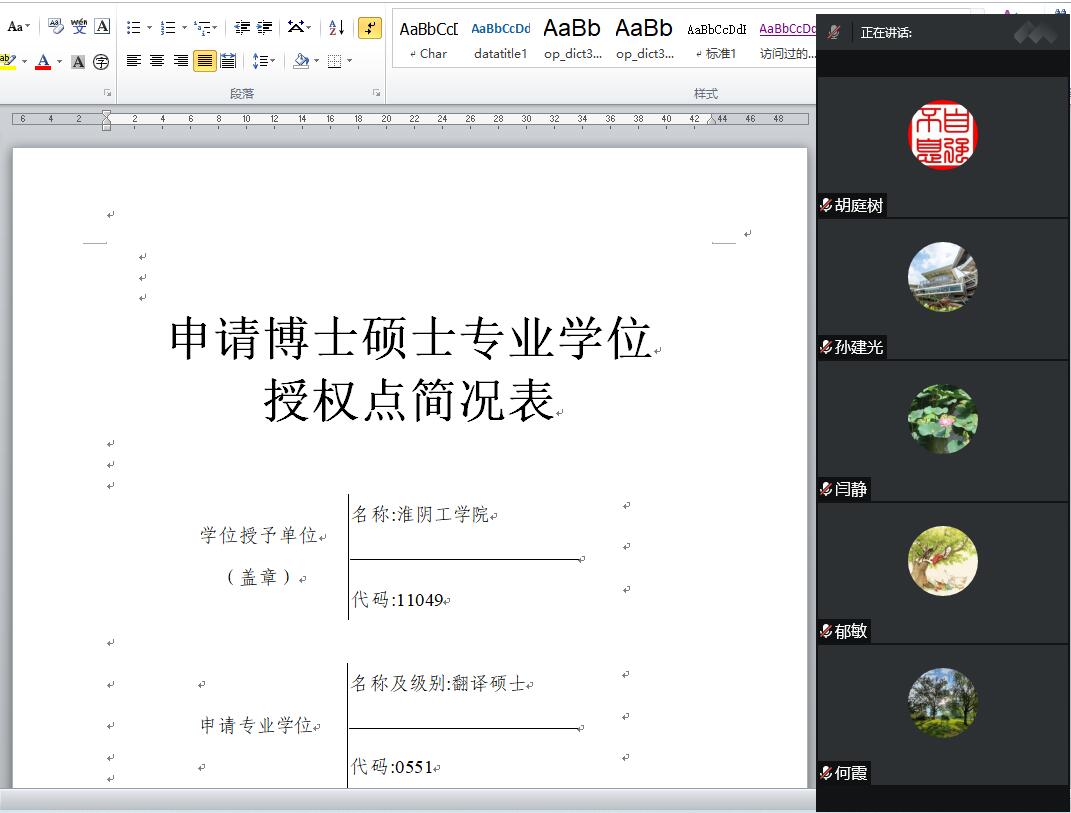Image resolution: width=1071 pixels, height=813 pixels.
Task: Apply the datatitle1 style
Action: click(x=500, y=40)
